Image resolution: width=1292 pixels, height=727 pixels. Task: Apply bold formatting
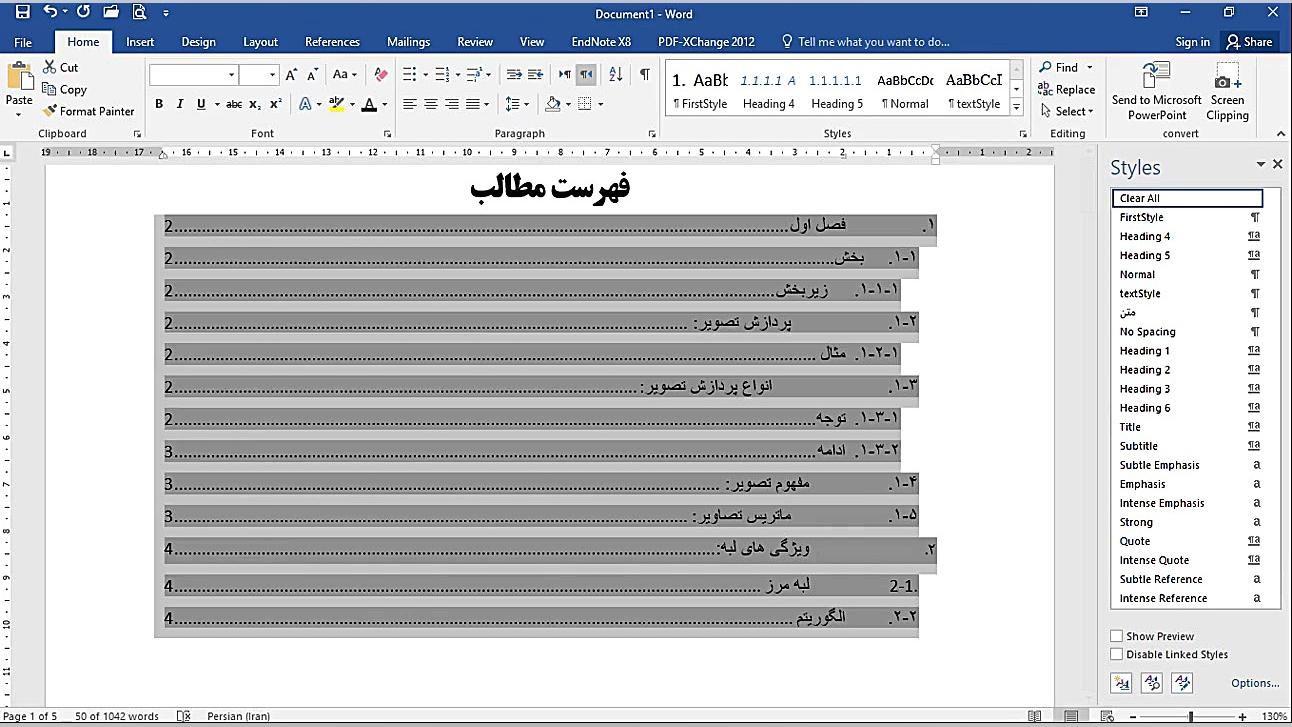tap(158, 103)
